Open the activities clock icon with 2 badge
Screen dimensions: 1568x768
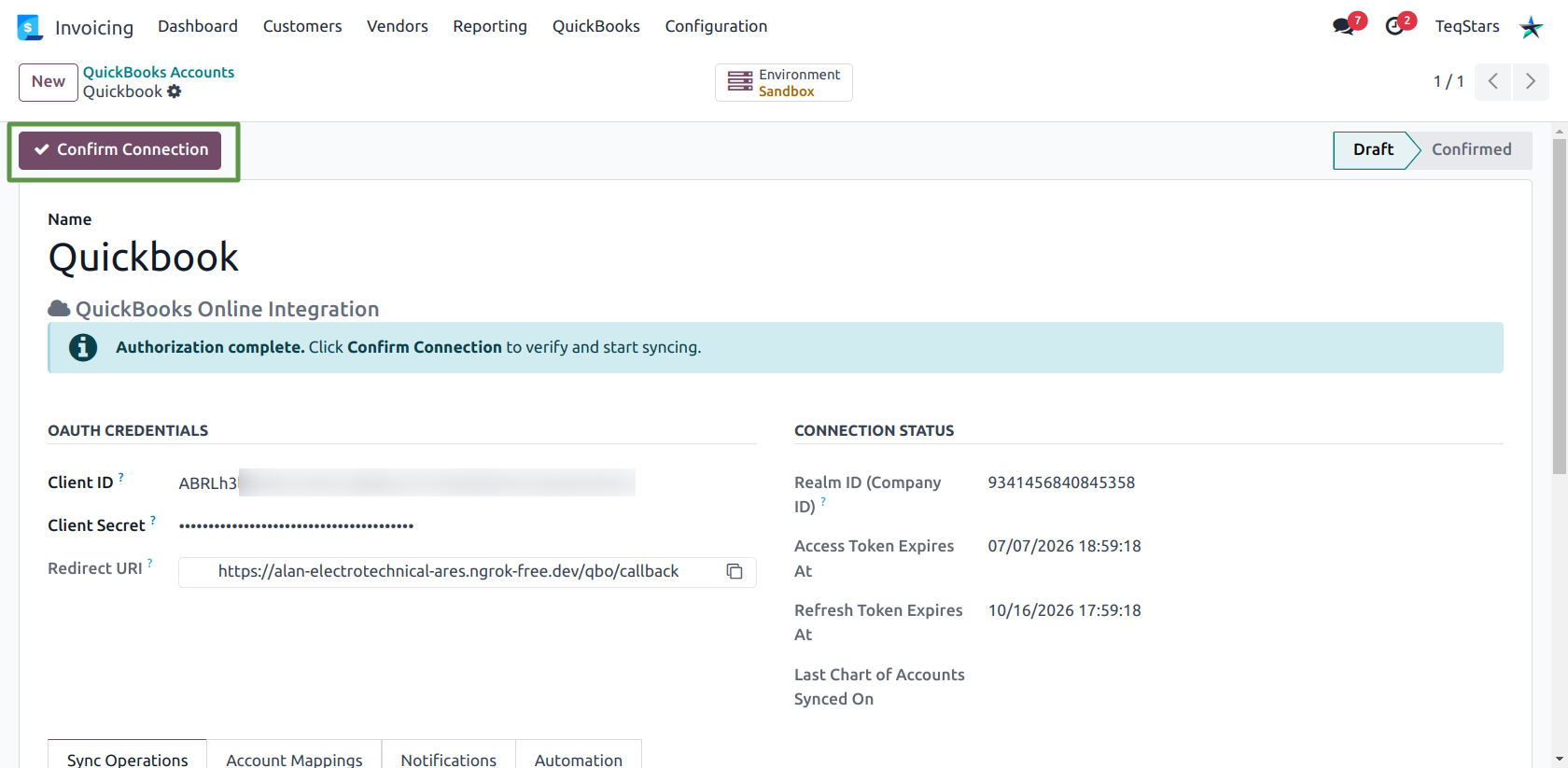coord(1394,26)
